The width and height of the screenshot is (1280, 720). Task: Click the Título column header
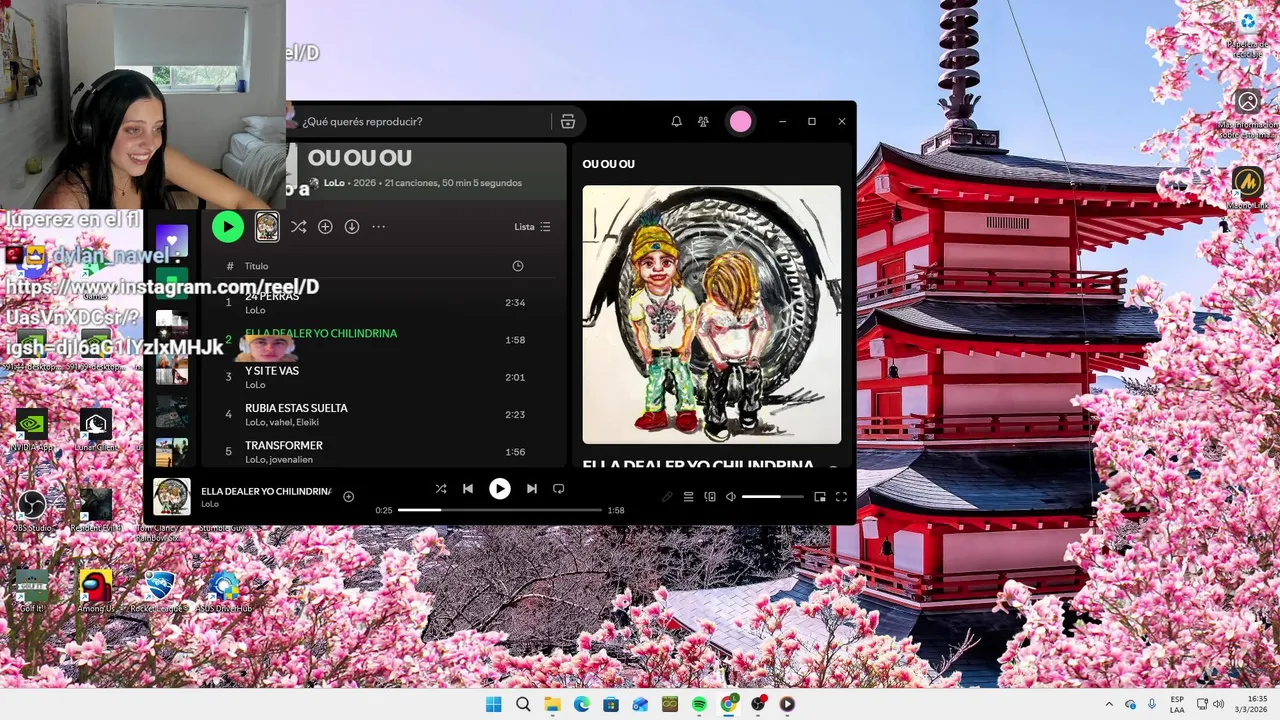click(x=257, y=266)
